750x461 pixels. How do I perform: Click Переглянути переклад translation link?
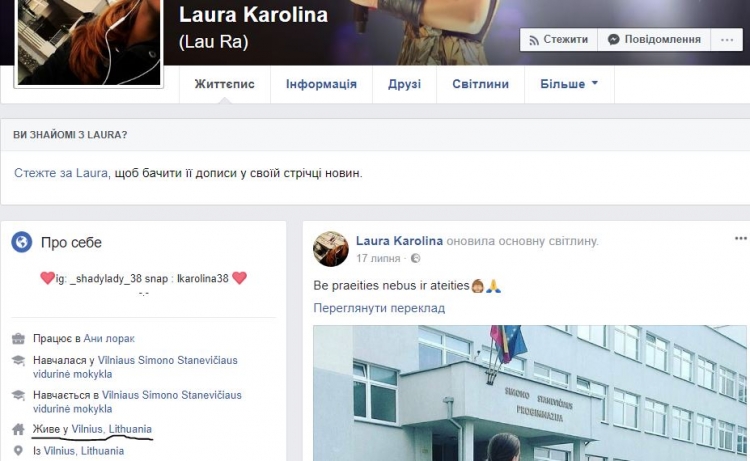tap(379, 308)
